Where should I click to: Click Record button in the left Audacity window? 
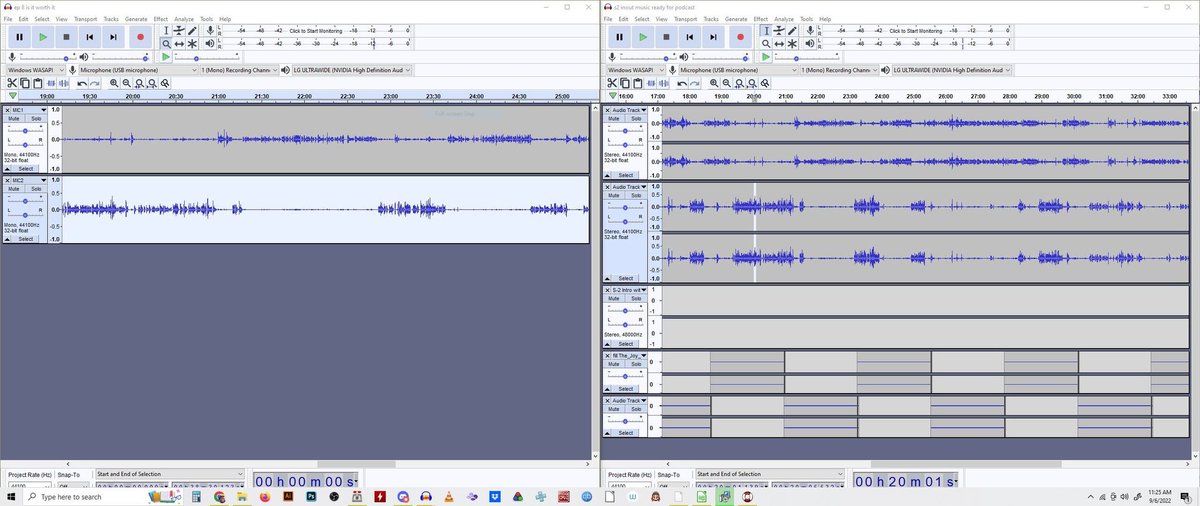(139, 37)
